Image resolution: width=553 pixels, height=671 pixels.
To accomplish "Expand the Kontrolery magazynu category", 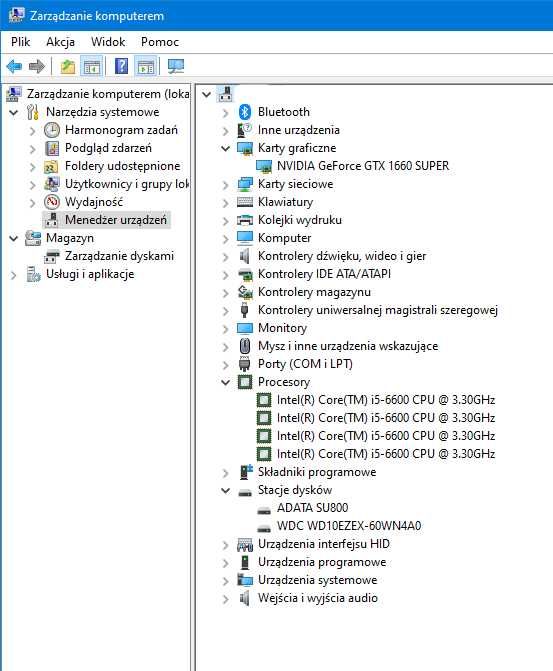I will tap(225, 293).
